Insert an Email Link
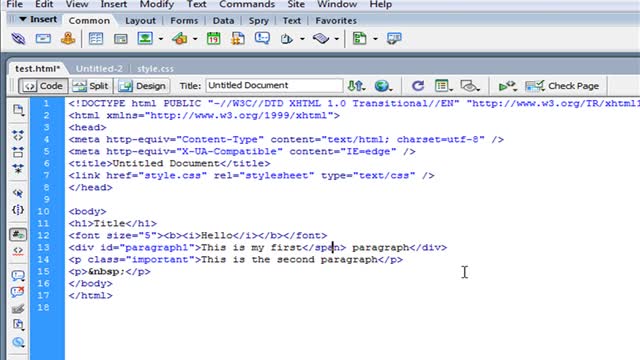This screenshot has width=640, height=360. tap(43, 39)
